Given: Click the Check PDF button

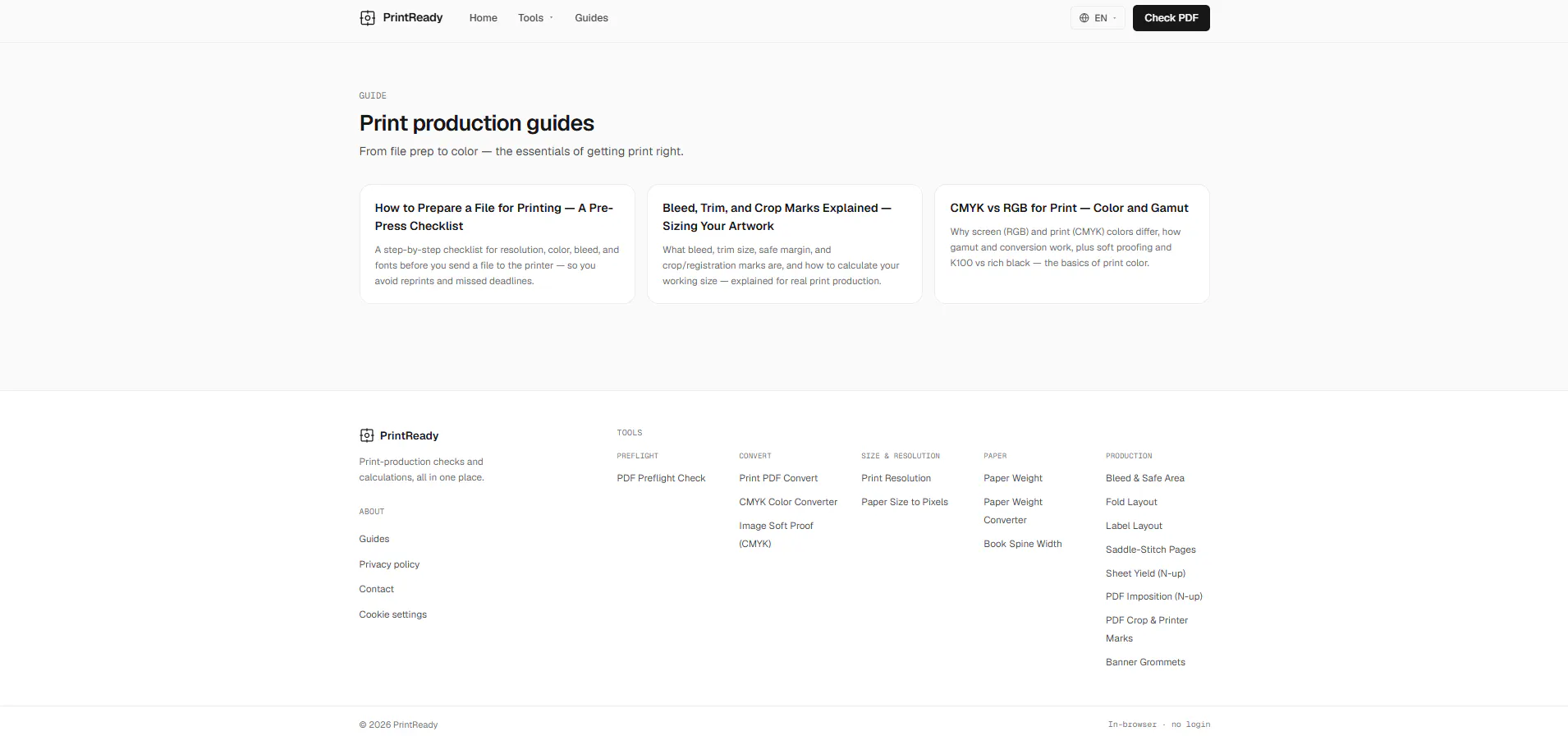Looking at the screenshot, I should (1171, 18).
